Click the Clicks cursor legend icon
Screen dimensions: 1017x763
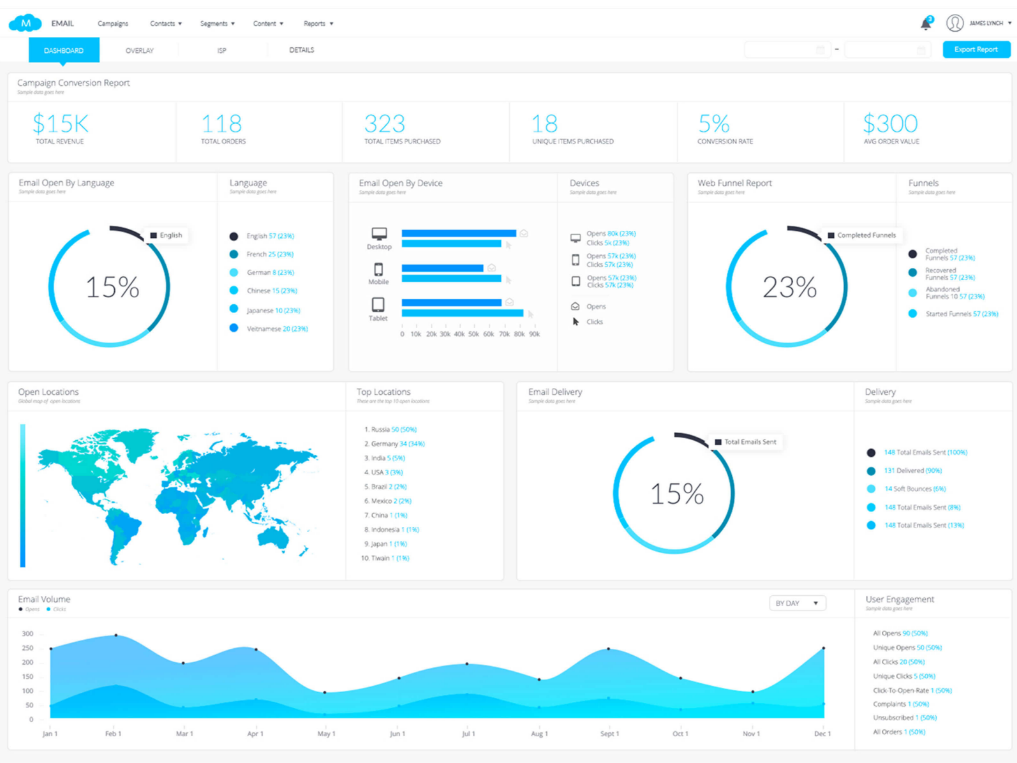[575, 322]
